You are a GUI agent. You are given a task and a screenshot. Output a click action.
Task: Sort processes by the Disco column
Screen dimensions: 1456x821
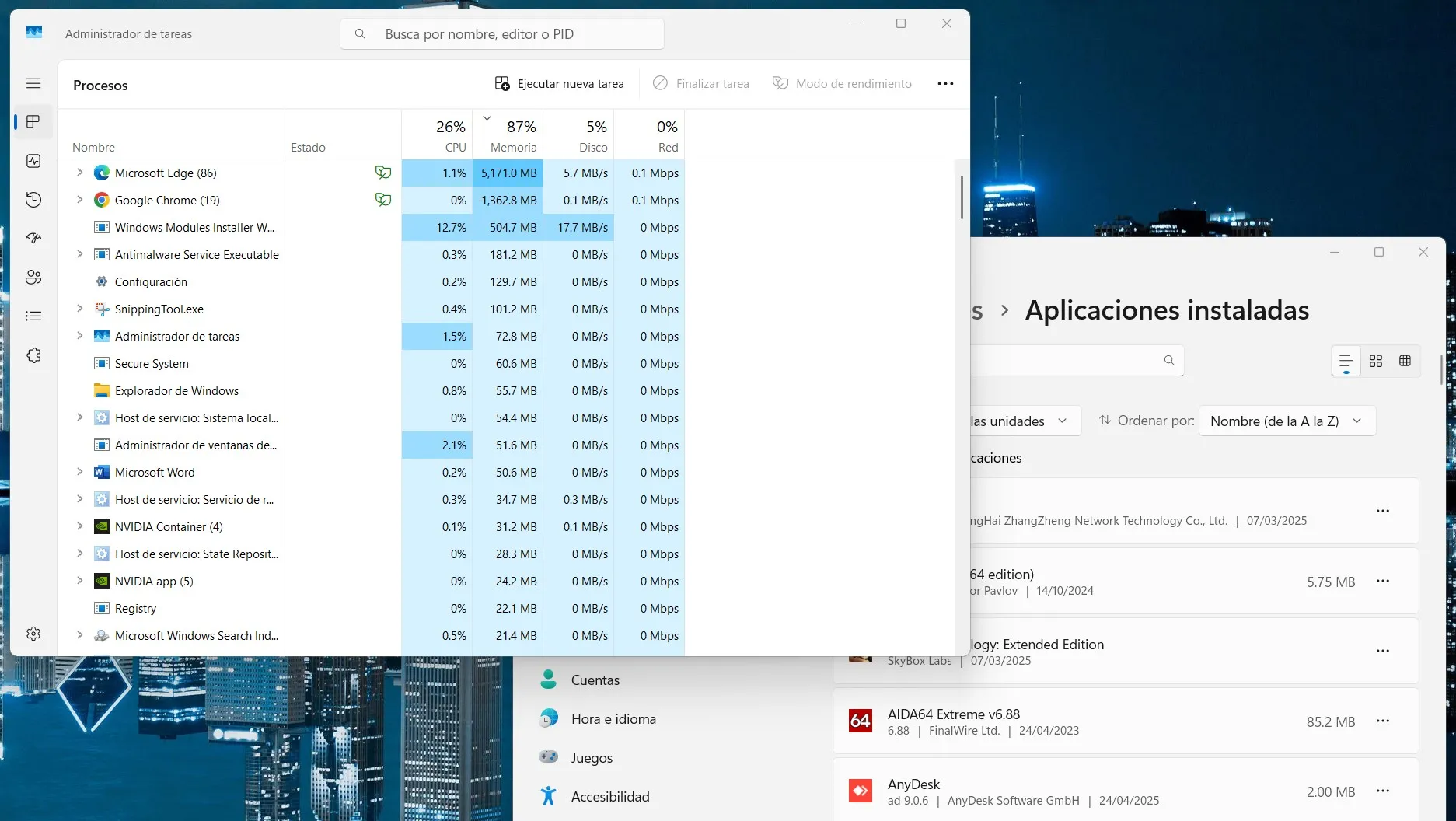[578, 135]
